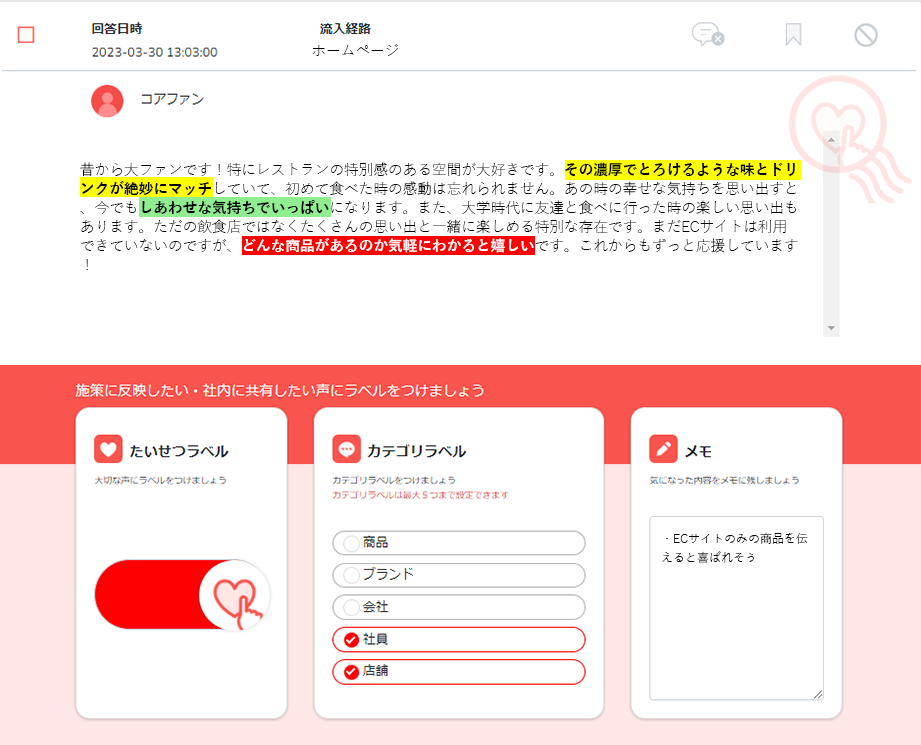Click the comment dismiss speech bubble icon
The image size is (921, 745).
(x=707, y=35)
